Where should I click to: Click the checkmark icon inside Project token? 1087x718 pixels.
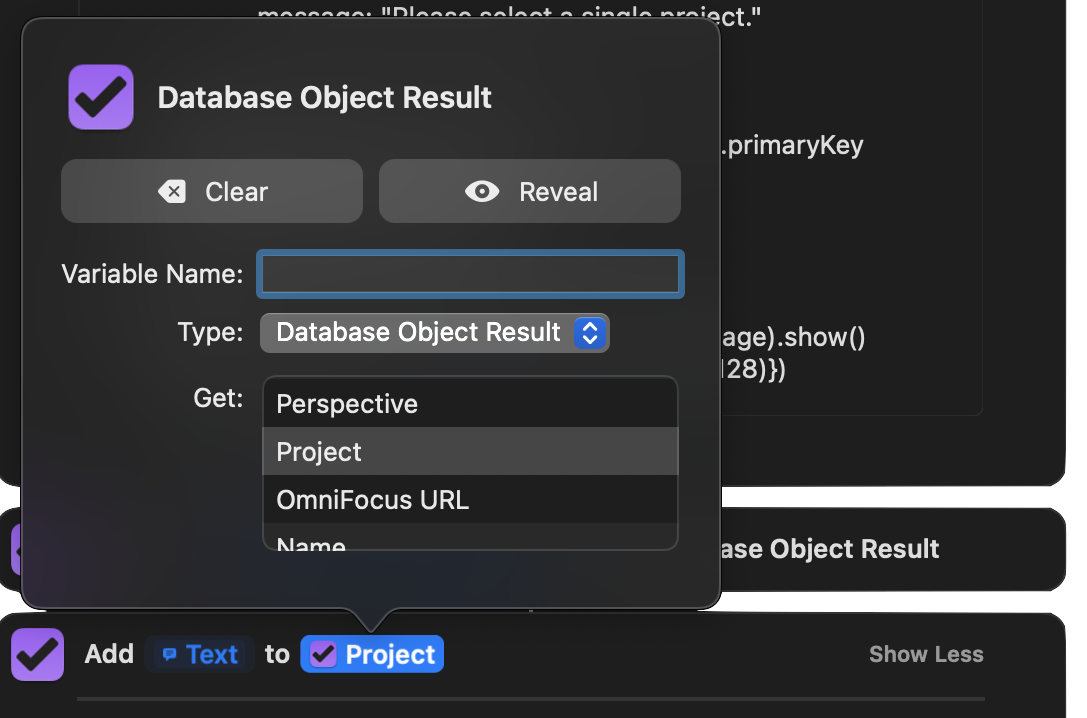click(x=322, y=655)
